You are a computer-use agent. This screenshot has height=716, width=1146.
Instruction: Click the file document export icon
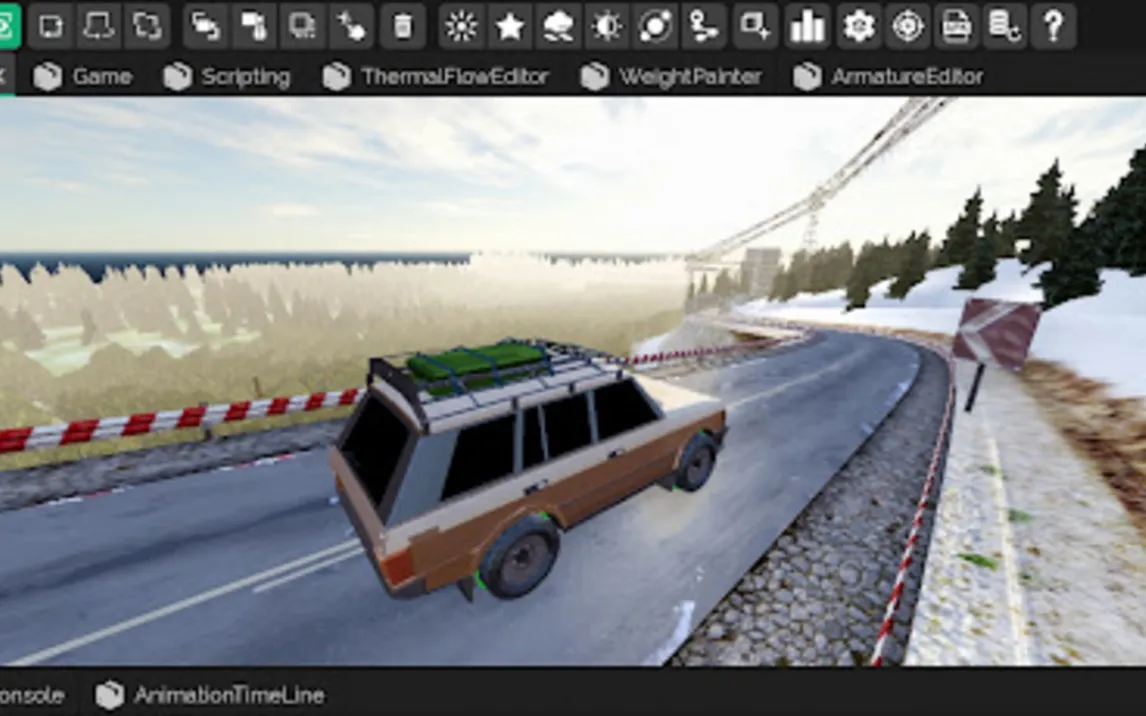957,27
